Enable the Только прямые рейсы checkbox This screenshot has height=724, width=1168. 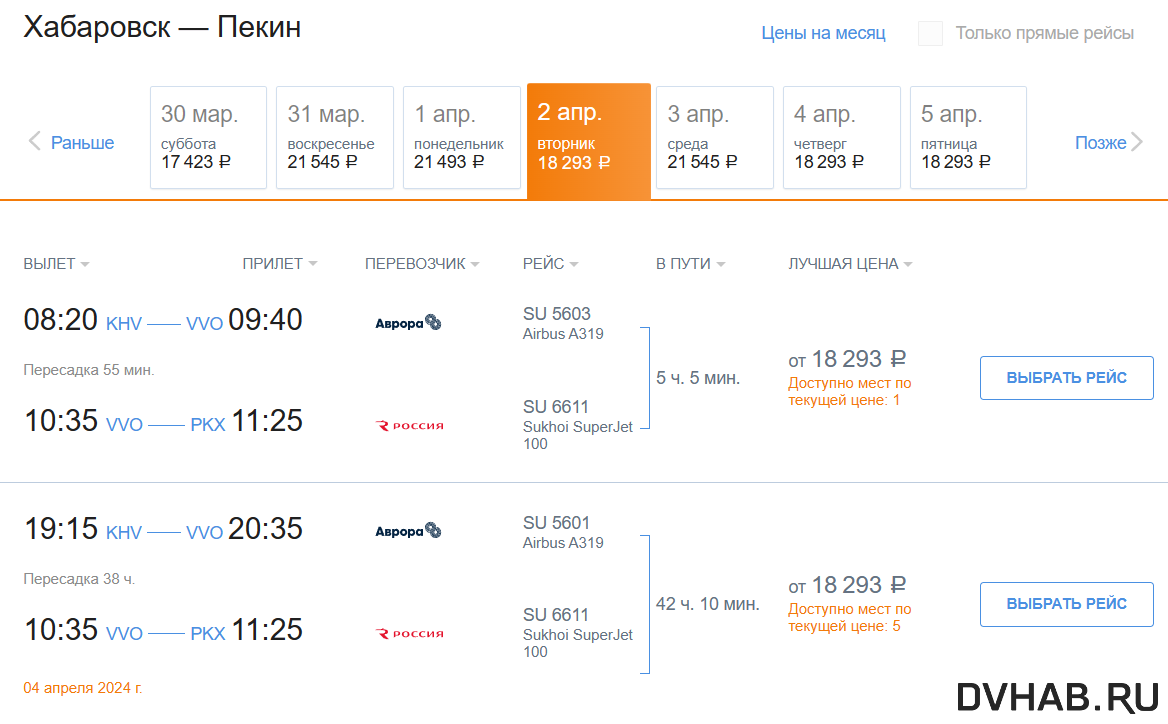click(930, 34)
